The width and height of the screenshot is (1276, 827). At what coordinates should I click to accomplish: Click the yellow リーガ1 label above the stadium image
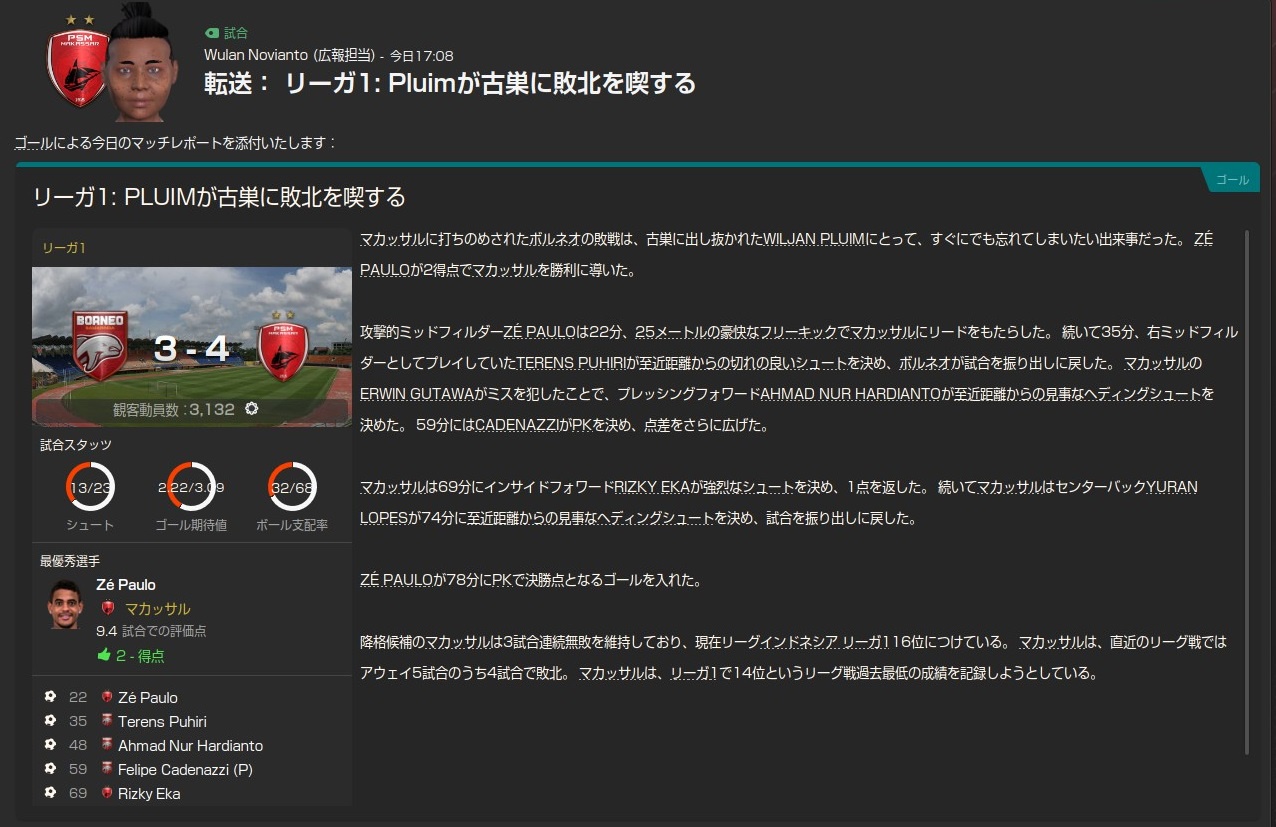pos(63,247)
